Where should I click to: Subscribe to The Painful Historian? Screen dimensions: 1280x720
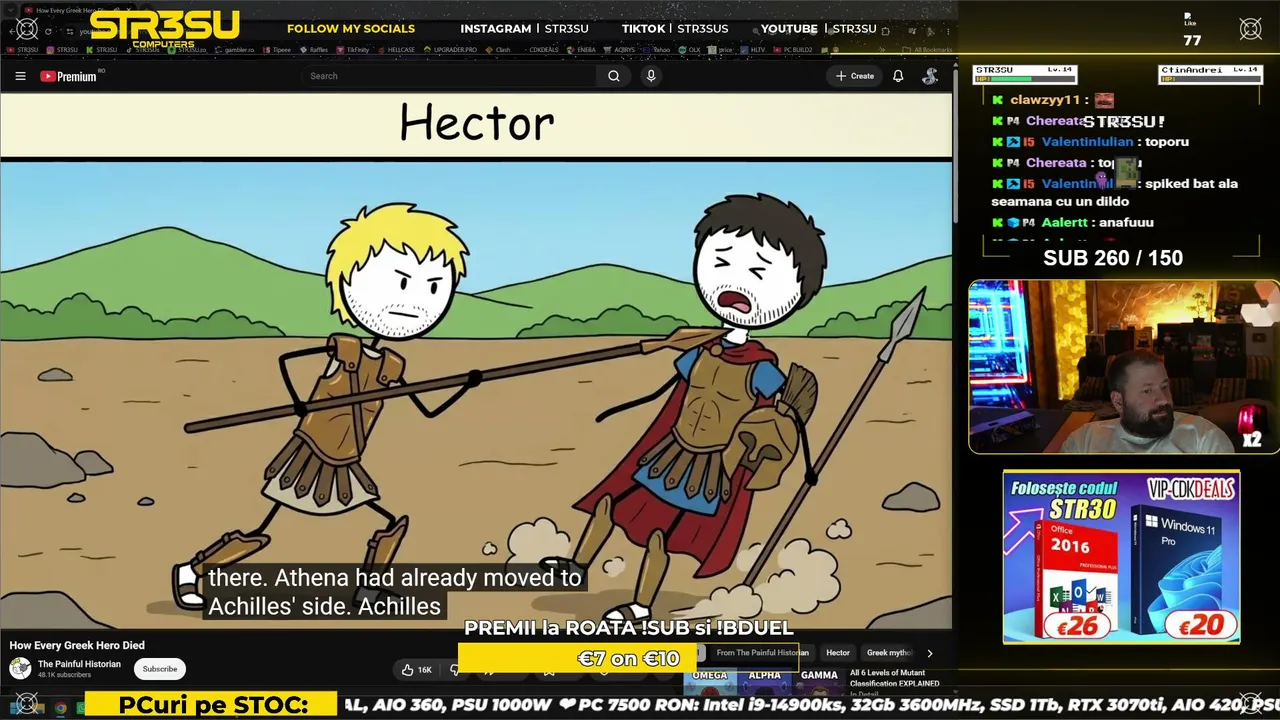pos(159,669)
